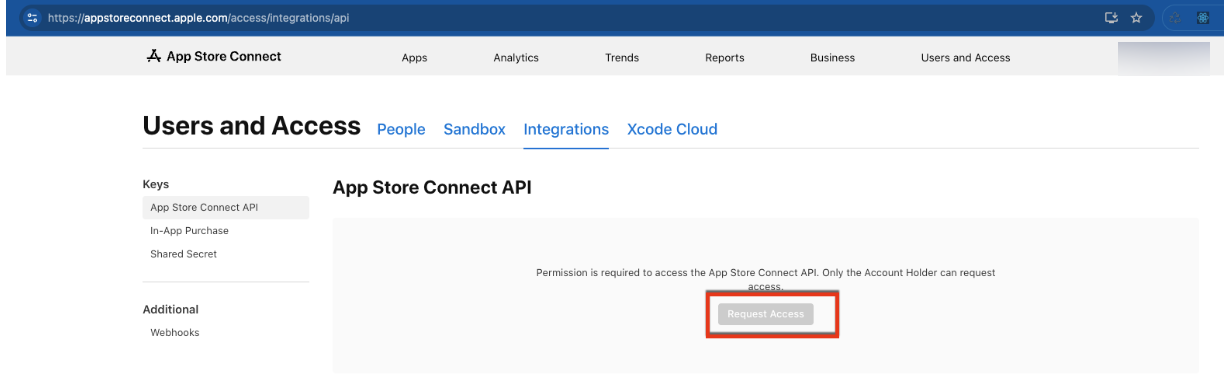Click the Keys sidebar heading
Viewport: 1224px width, 384px height.
[x=156, y=185]
